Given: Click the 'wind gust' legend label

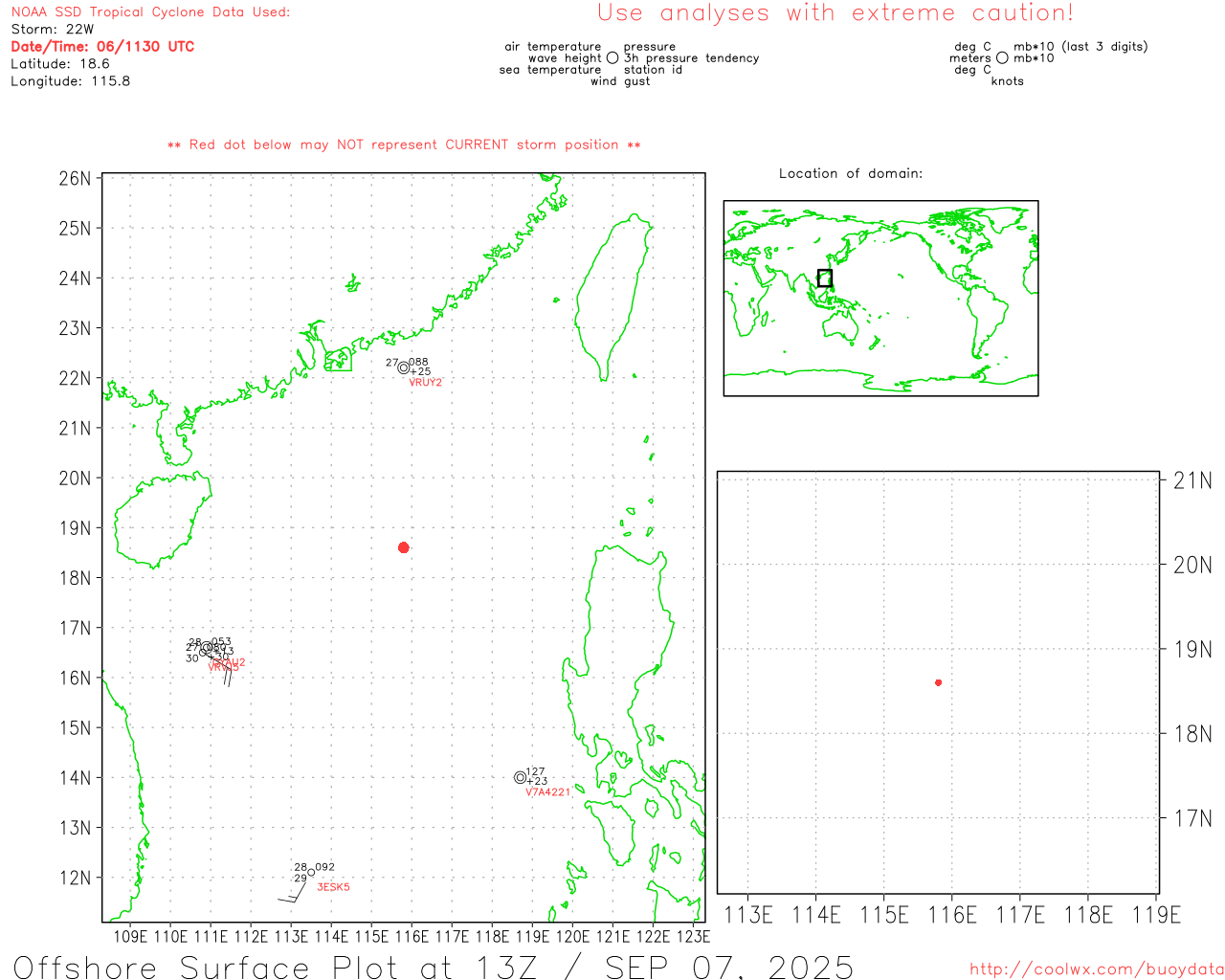Looking at the screenshot, I should point(620,81).
